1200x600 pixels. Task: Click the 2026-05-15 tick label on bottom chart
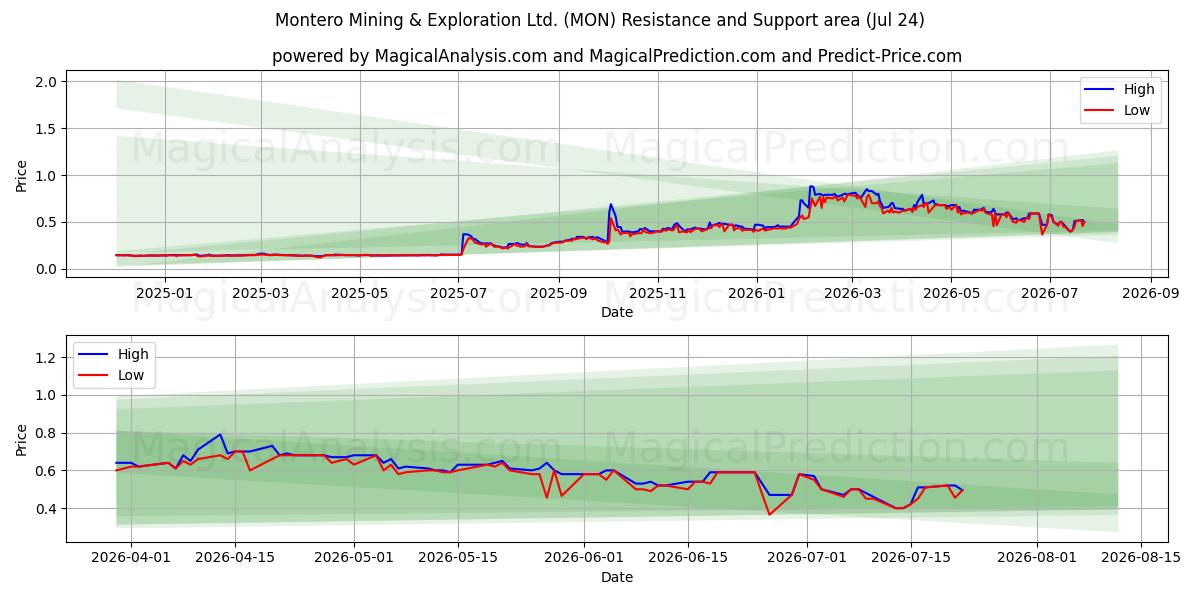[x=458, y=558]
